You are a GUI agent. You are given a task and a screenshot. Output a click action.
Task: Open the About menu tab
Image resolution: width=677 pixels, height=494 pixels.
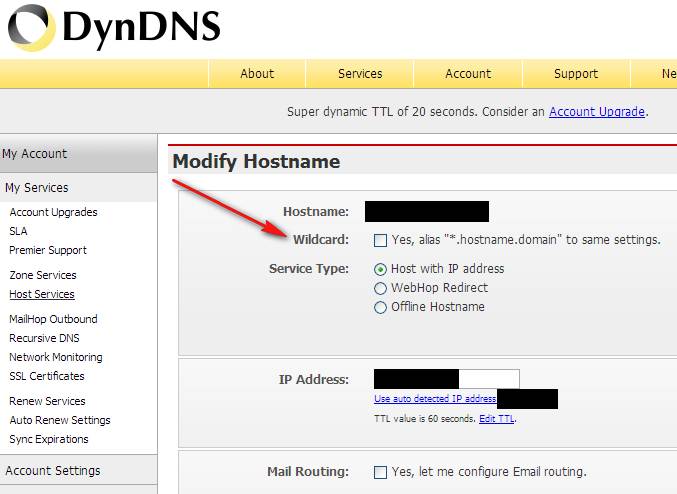[x=257, y=74]
